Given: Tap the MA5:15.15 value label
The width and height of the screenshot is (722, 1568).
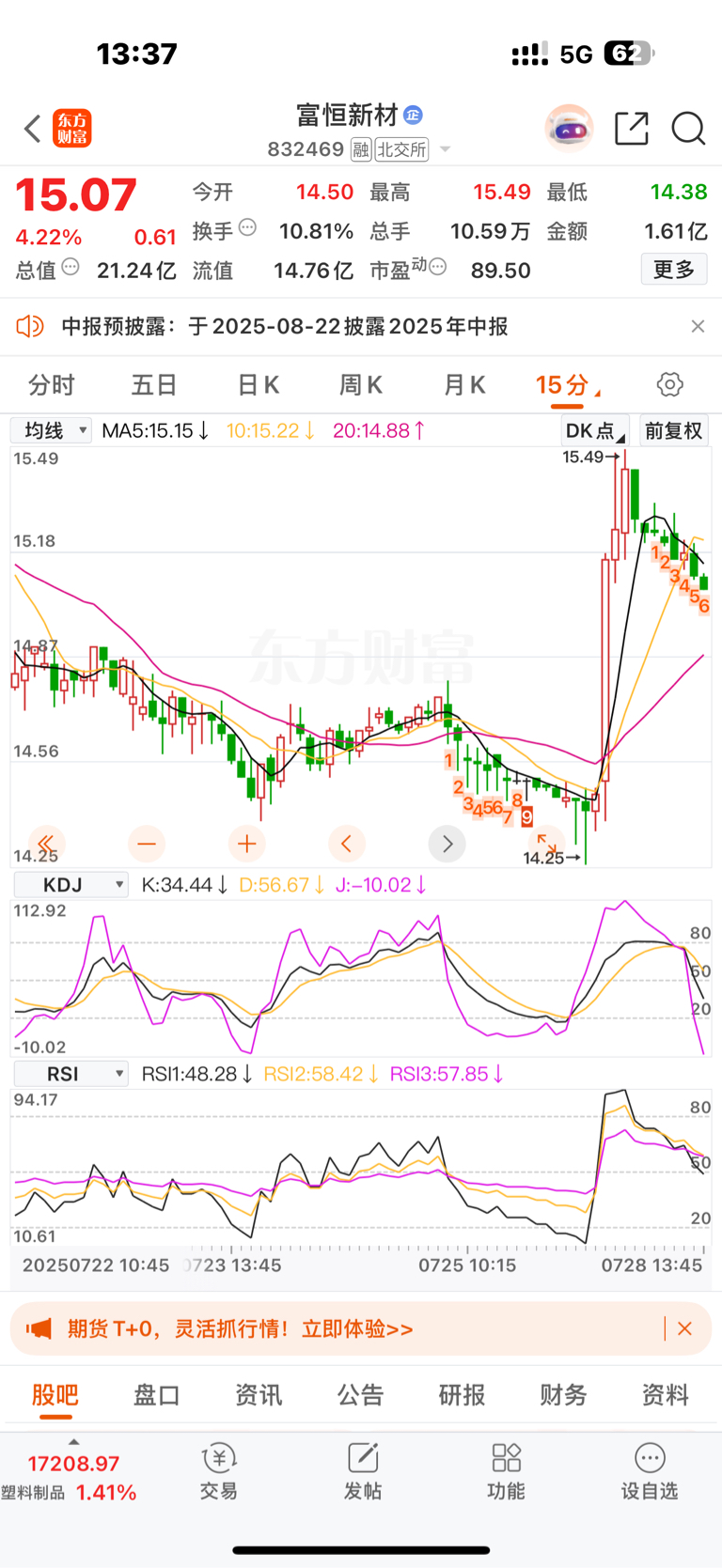Looking at the screenshot, I should point(155,430).
